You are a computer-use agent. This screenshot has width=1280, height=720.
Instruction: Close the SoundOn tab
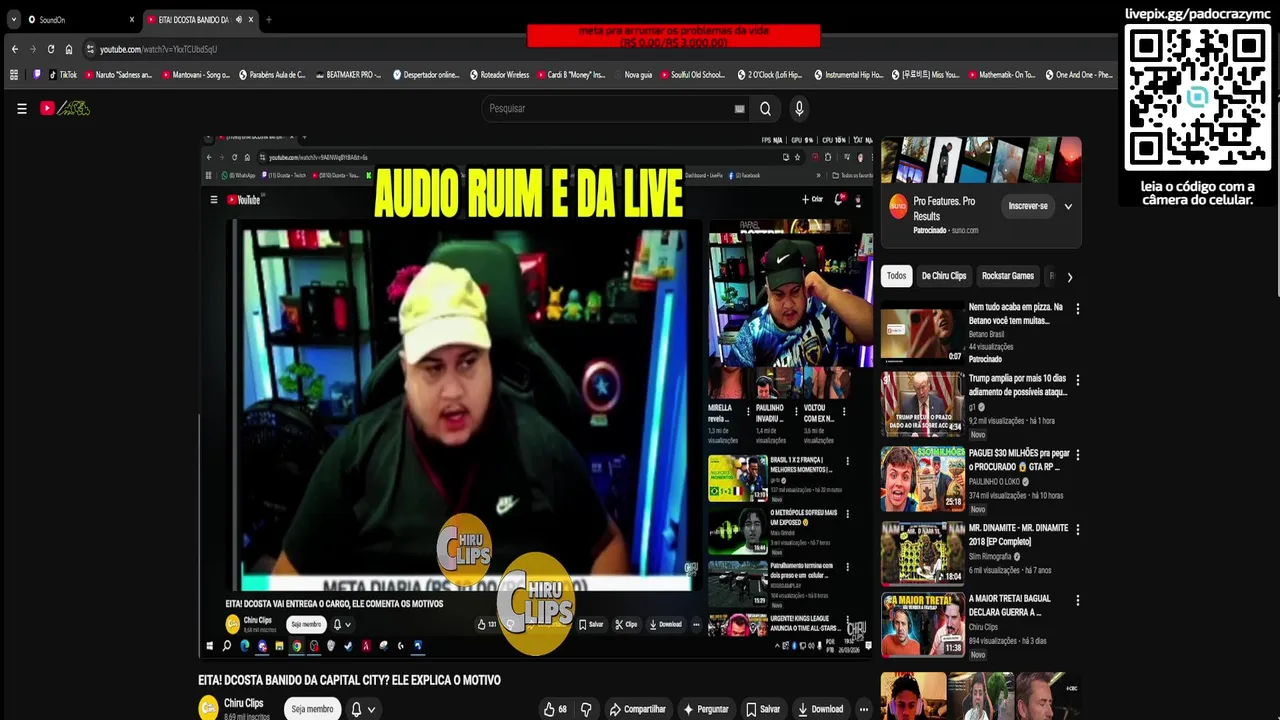point(131,19)
